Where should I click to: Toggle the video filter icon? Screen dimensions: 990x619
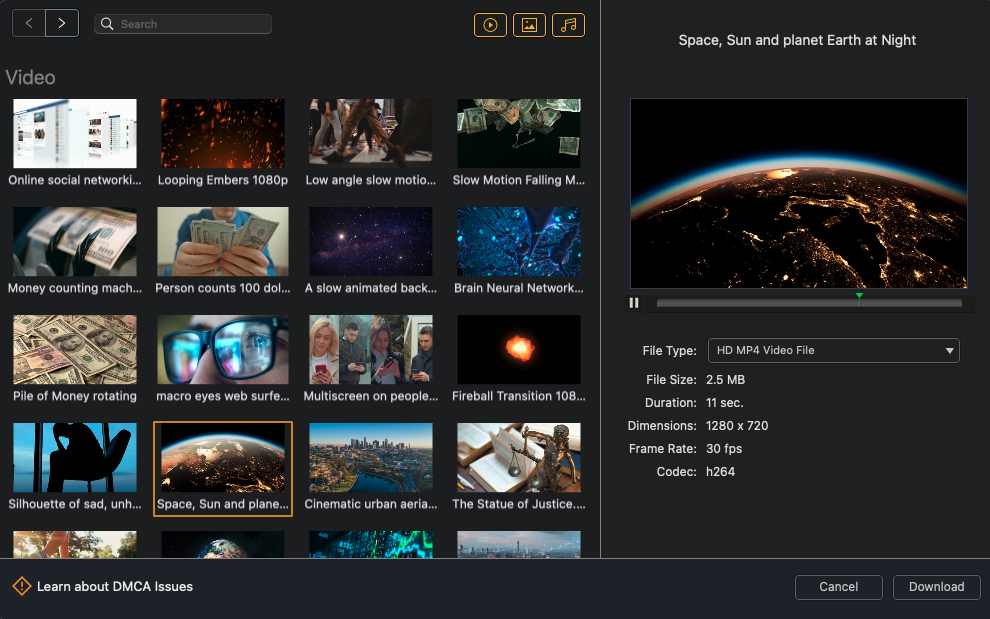(x=491, y=25)
